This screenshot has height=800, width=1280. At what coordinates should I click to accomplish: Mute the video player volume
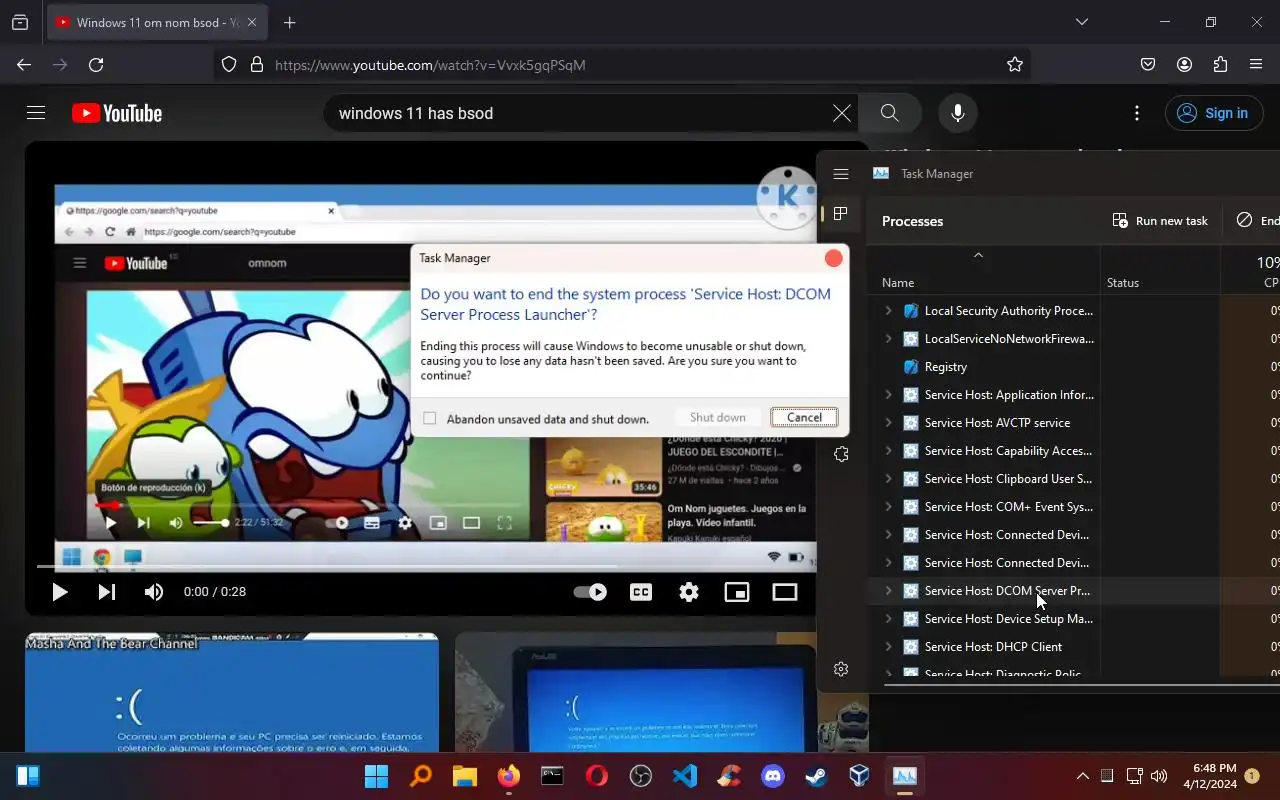click(x=153, y=592)
